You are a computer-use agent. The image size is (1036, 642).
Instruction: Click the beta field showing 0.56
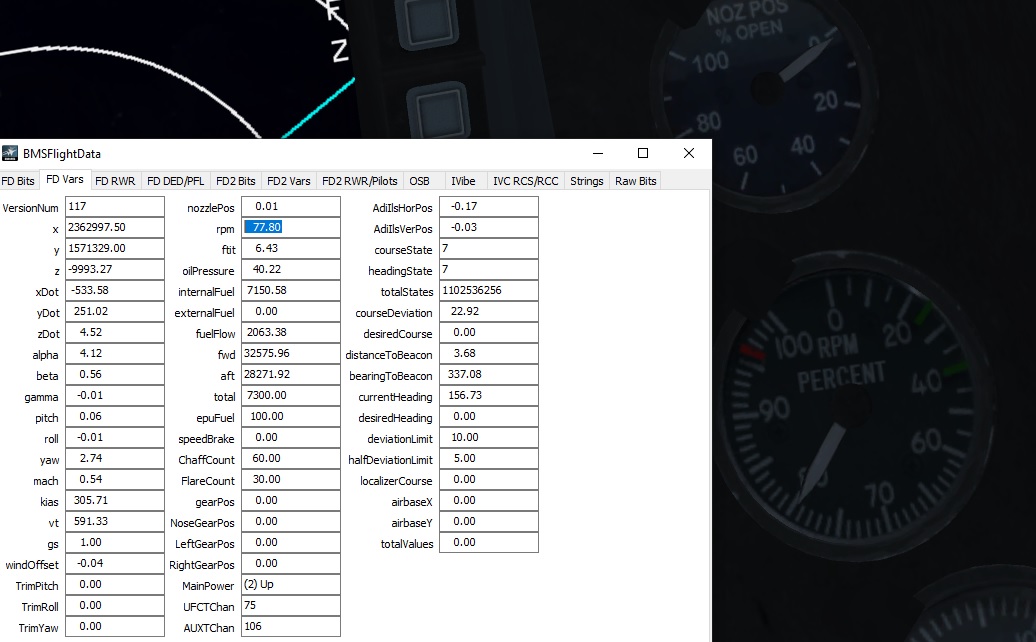click(x=115, y=374)
